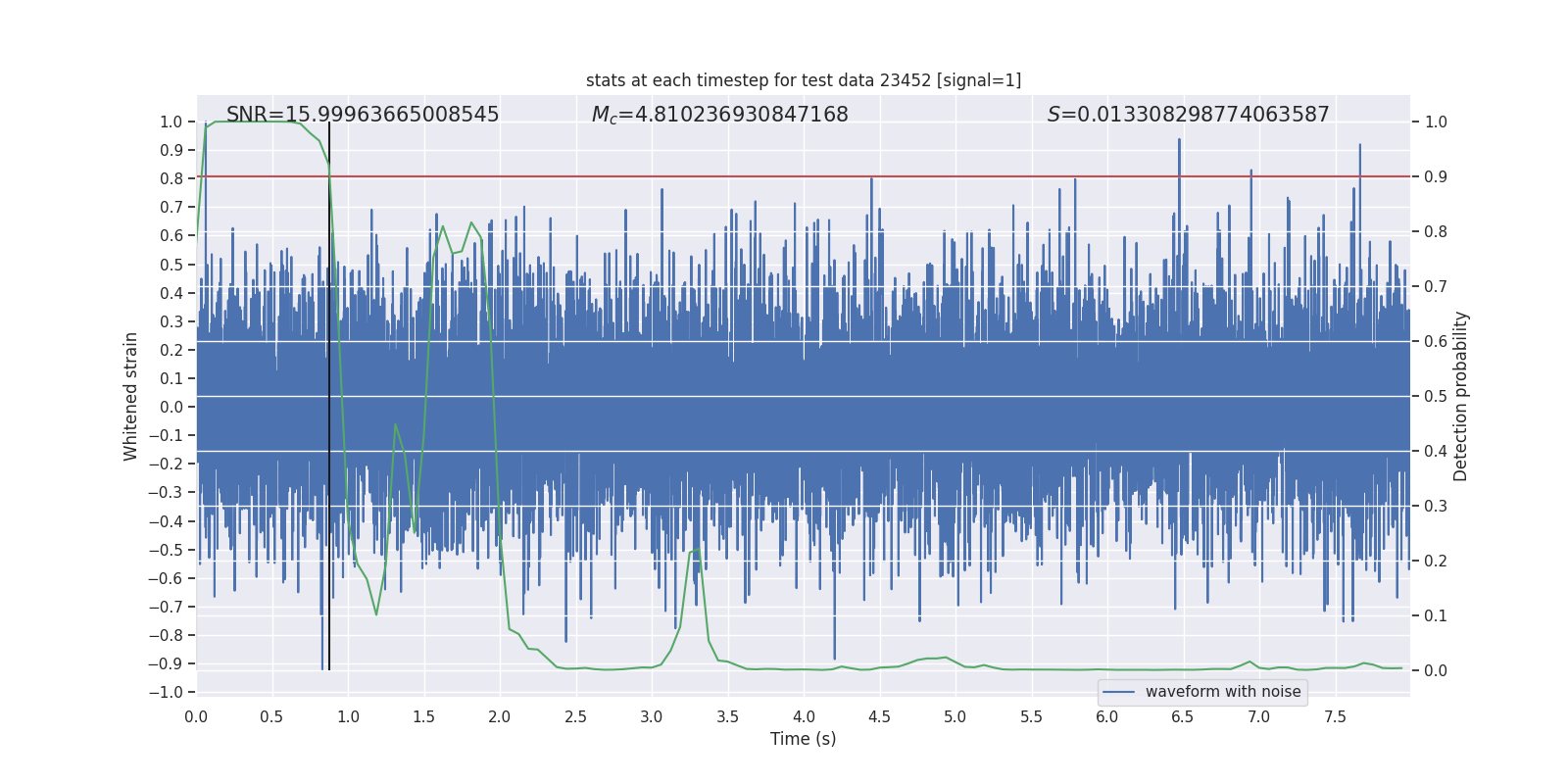Click the −0.6 tick on the Whitened strain axis

pos(166,578)
